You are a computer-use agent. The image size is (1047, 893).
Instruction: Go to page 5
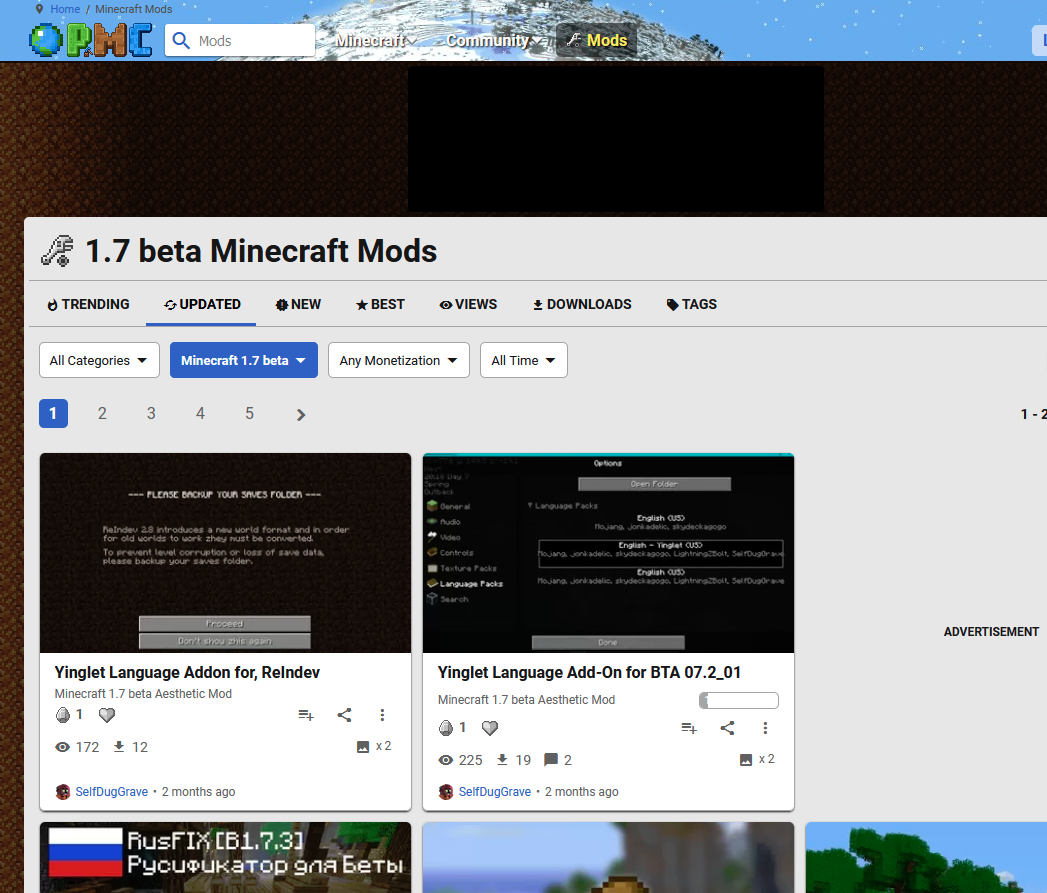[x=250, y=413]
